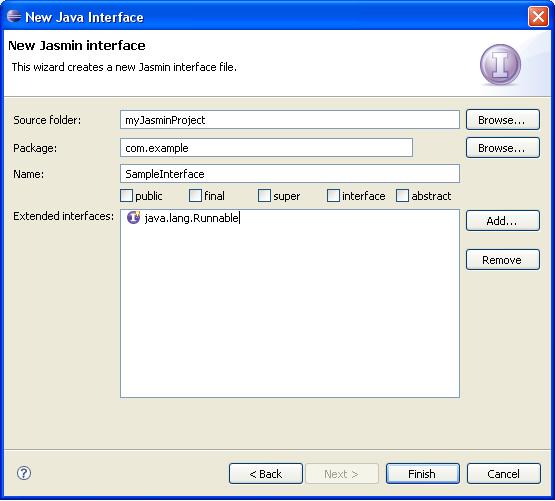Check the super modifier checkbox
The height and width of the screenshot is (501, 555).
pos(264,195)
